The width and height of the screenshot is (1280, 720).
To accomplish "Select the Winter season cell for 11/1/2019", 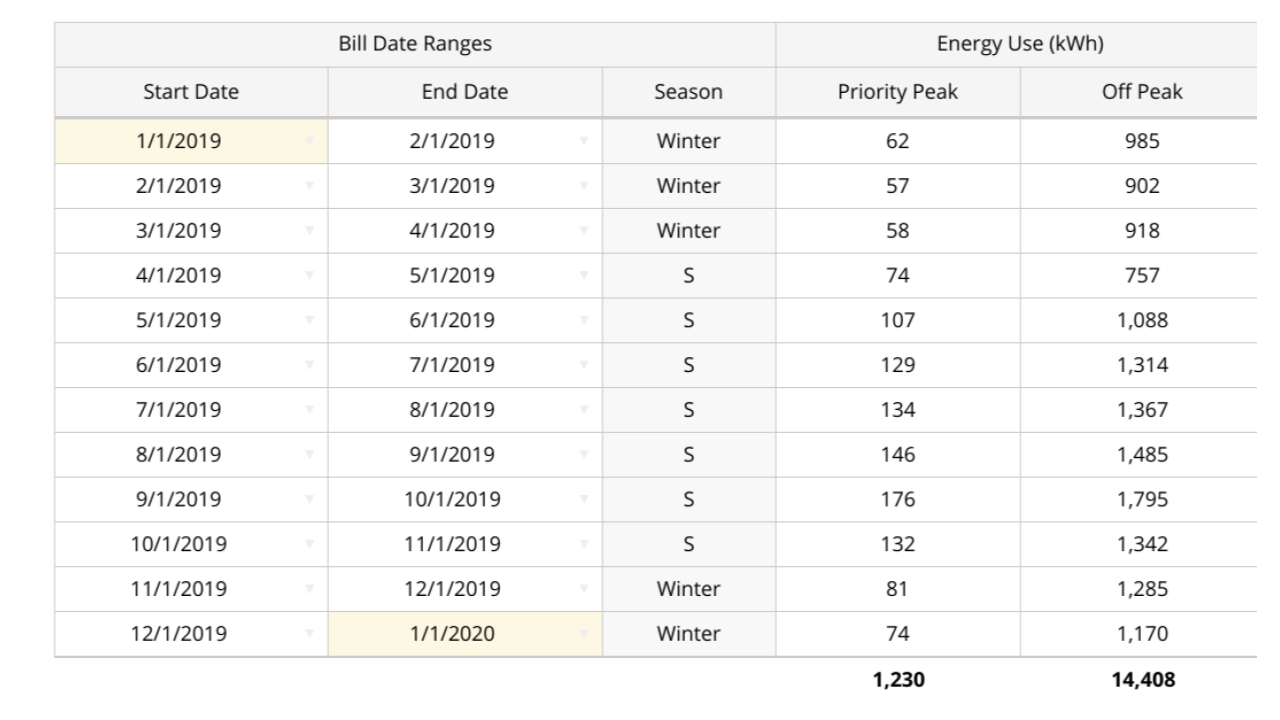I will click(688, 590).
